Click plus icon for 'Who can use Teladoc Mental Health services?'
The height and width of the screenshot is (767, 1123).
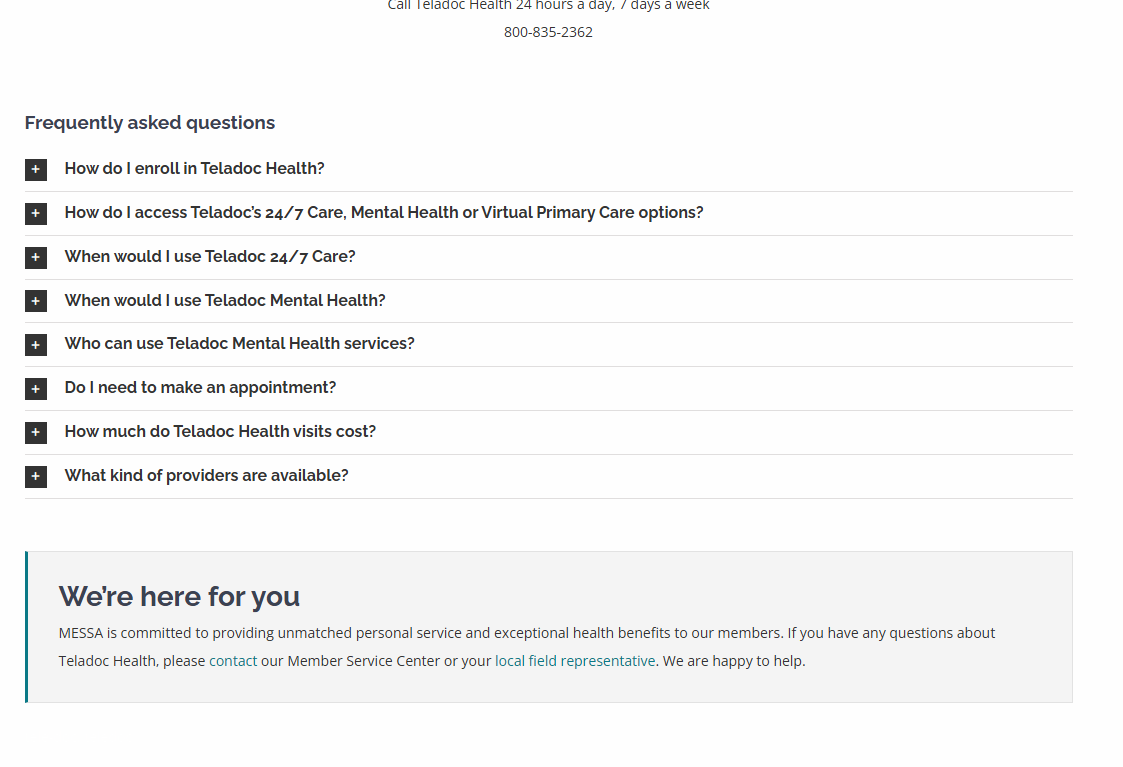pyautogui.click(x=36, y=345)
